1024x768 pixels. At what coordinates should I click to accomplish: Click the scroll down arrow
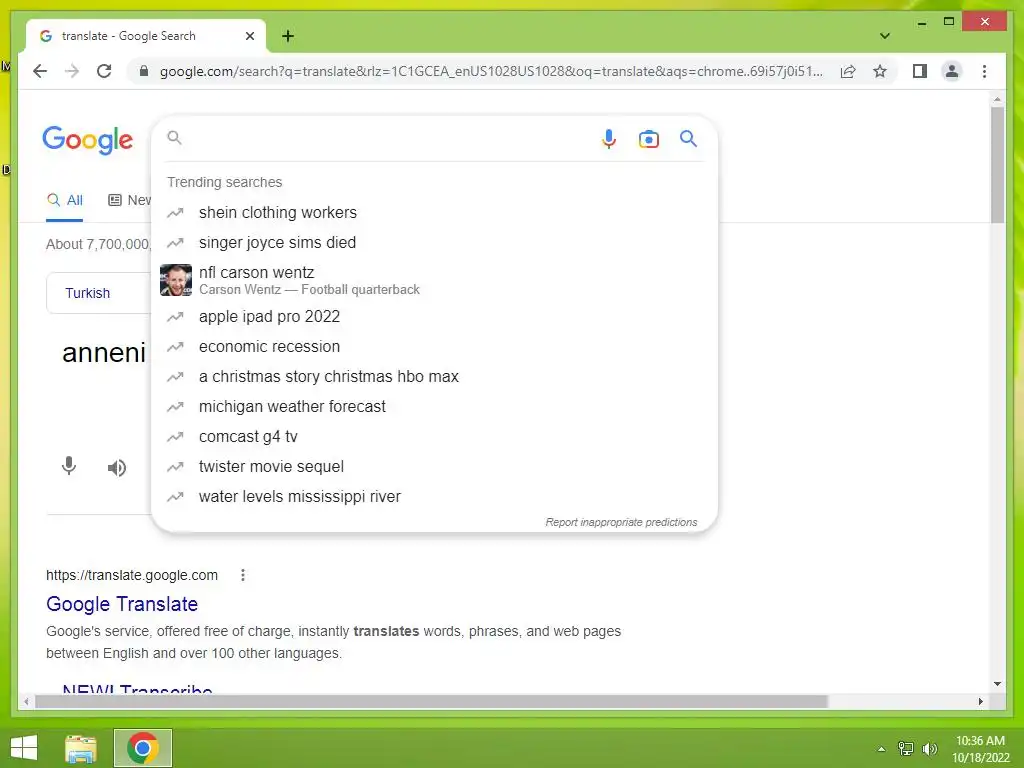(997, 684)
